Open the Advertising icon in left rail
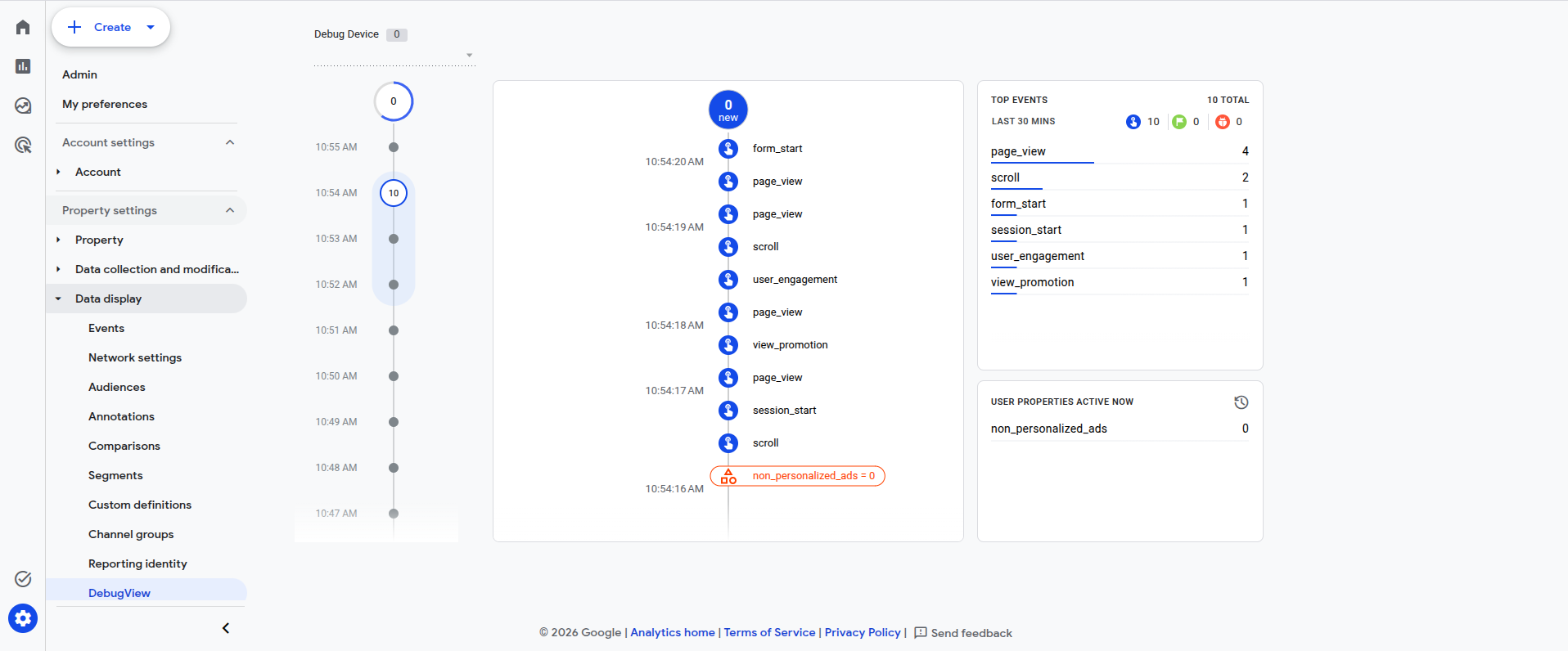This screenshot has height=651, width=1568. 23,145
